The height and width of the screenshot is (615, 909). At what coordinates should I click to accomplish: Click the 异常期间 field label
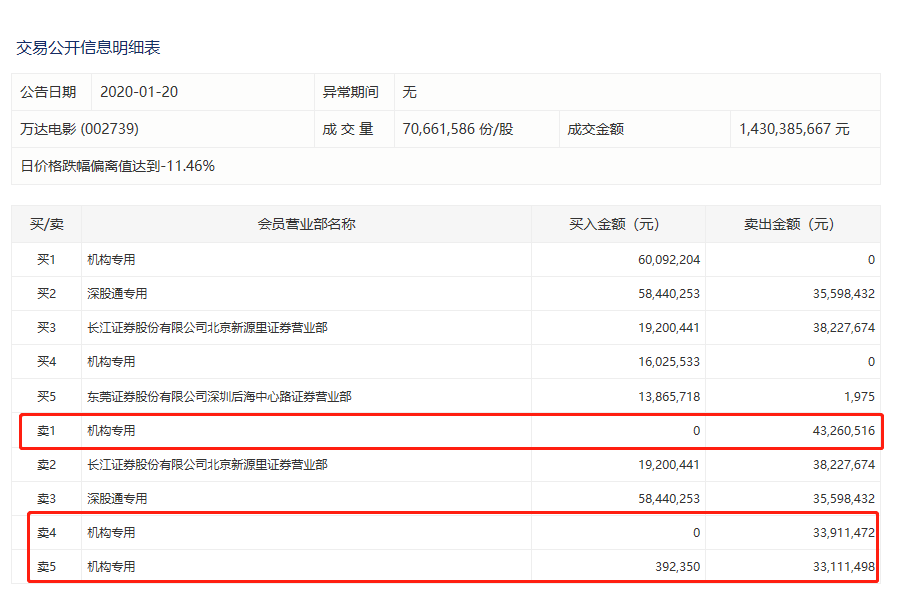(350, 92)
